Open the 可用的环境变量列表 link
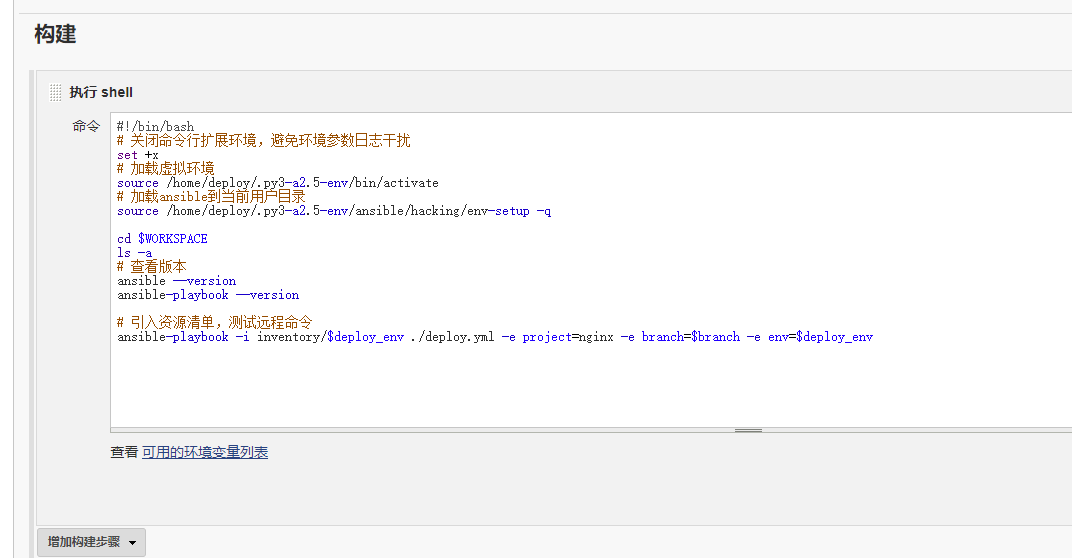This screenshot has height=558, width=1072. 204,452
